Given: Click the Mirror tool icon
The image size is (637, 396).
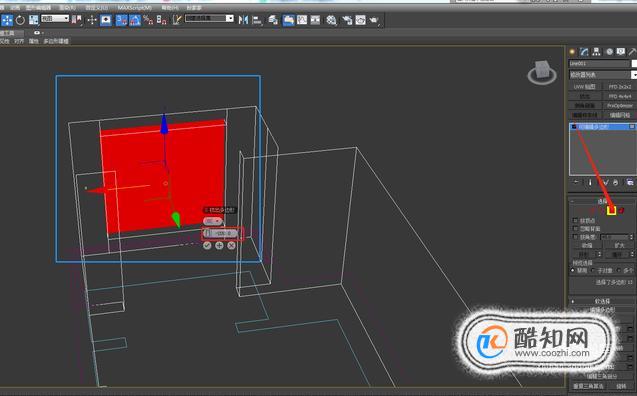Looking at the screenshot, I should click(x=243, y=19).
